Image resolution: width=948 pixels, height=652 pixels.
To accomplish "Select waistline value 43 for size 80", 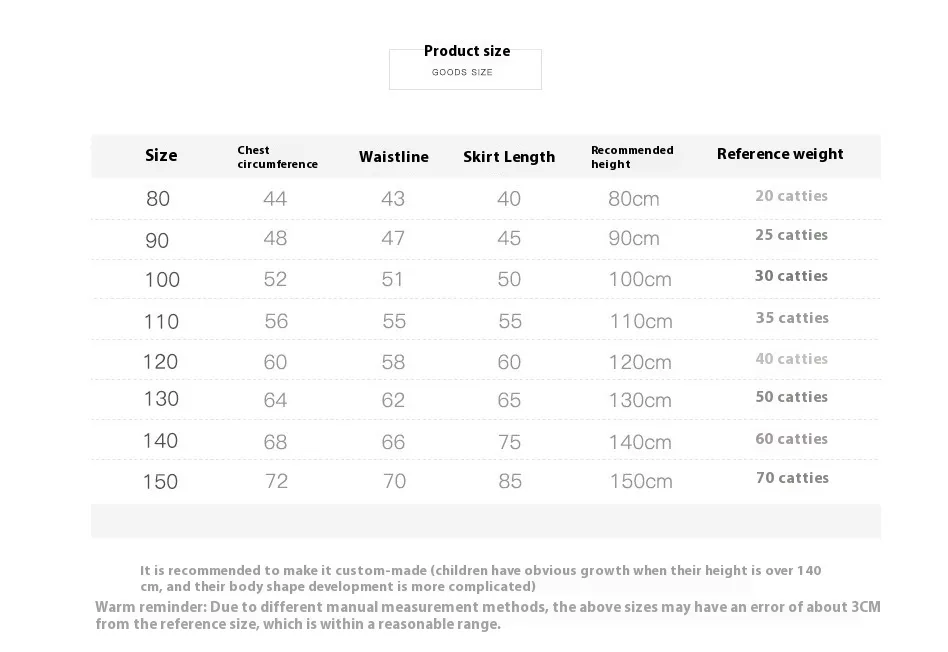I will tap(393, 199).
